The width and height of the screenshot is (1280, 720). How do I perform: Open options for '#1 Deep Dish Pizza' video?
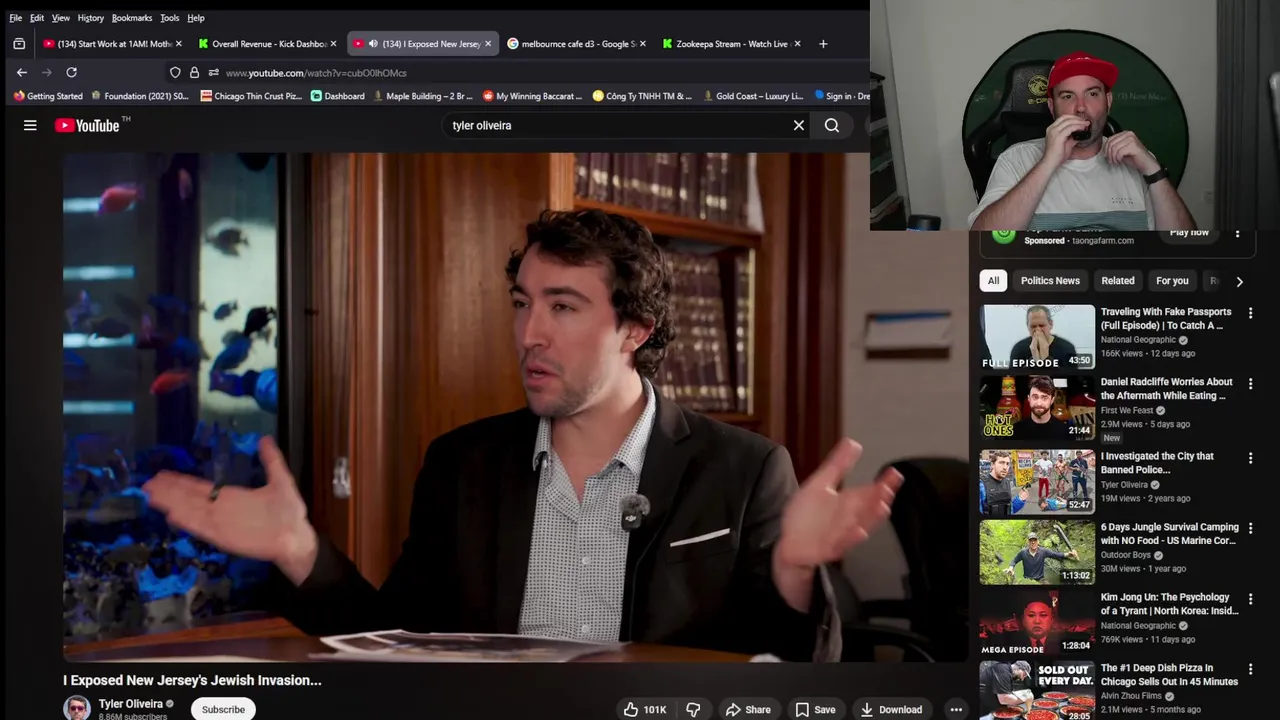[1250, 669]
